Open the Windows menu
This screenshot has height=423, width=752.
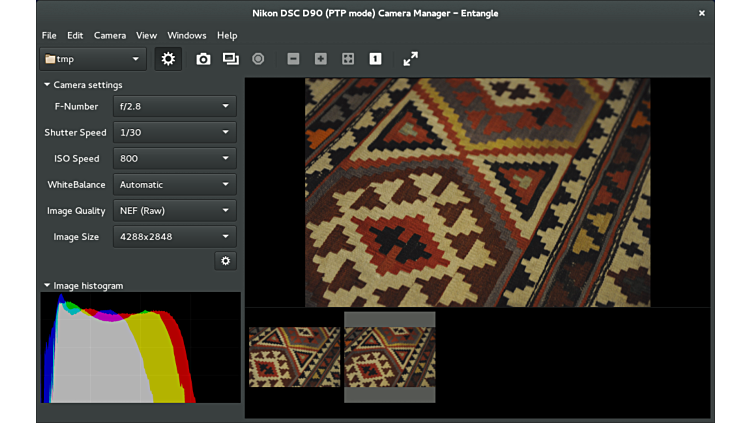click(x=187, y=35)
